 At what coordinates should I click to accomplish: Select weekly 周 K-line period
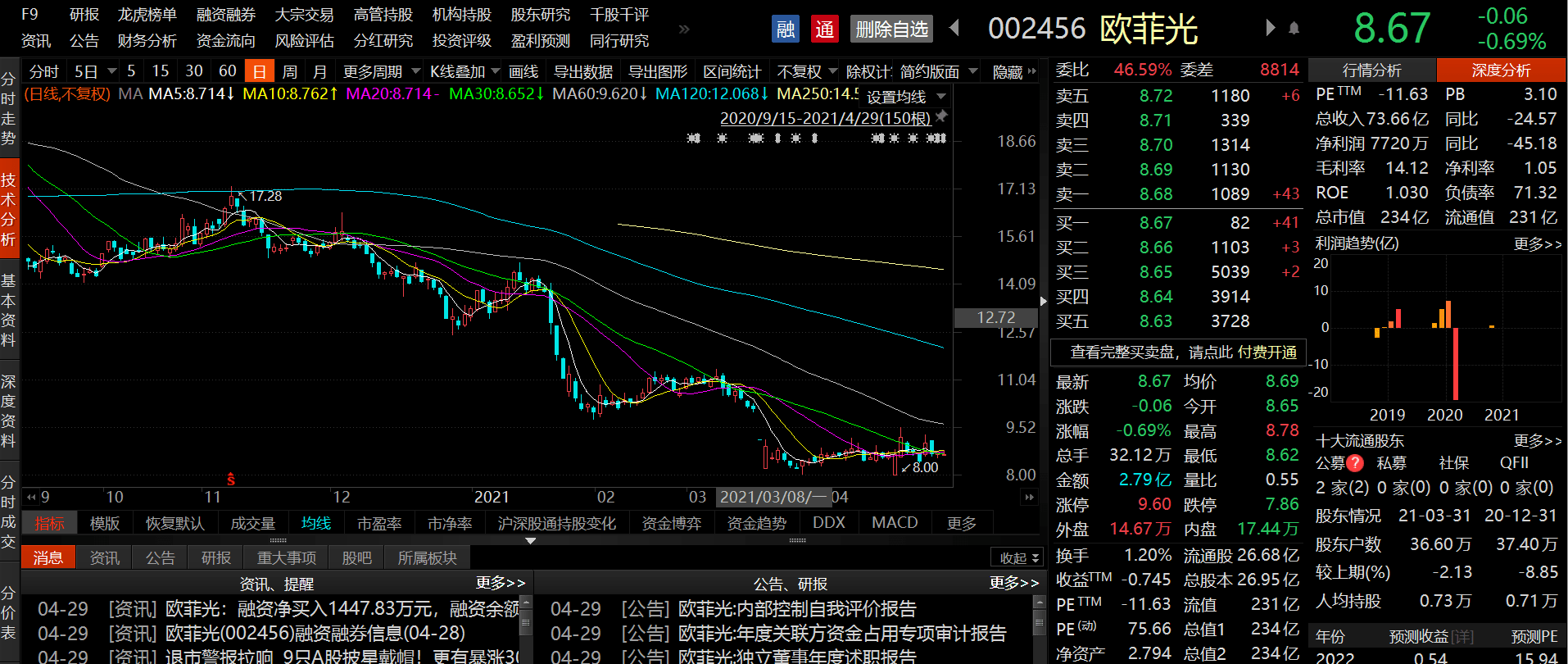290,71
